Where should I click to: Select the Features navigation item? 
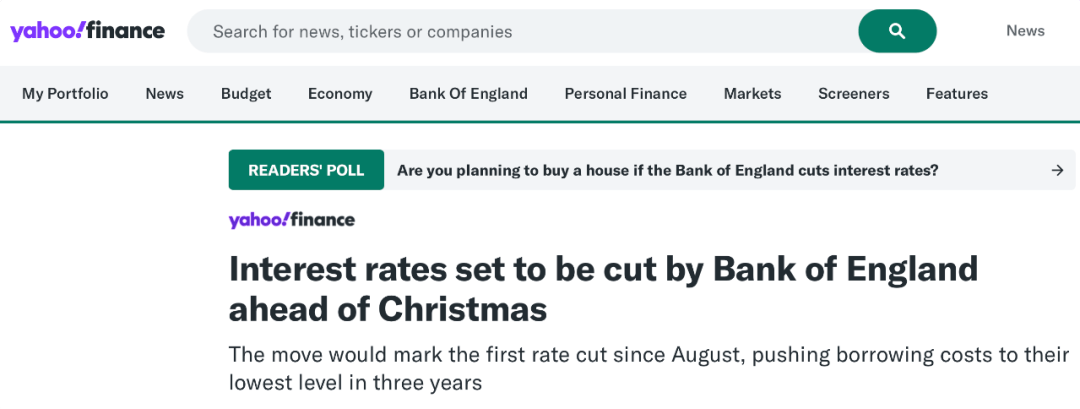(x=956, y=93)
